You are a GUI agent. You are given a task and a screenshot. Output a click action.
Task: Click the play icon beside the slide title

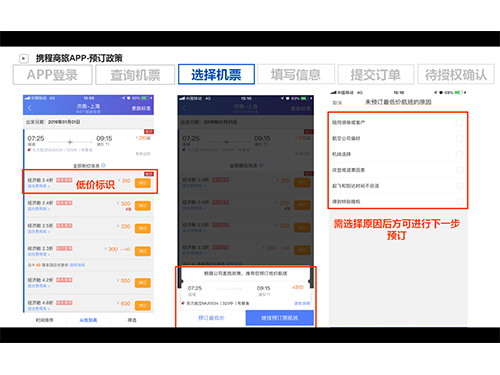(23, 59)
